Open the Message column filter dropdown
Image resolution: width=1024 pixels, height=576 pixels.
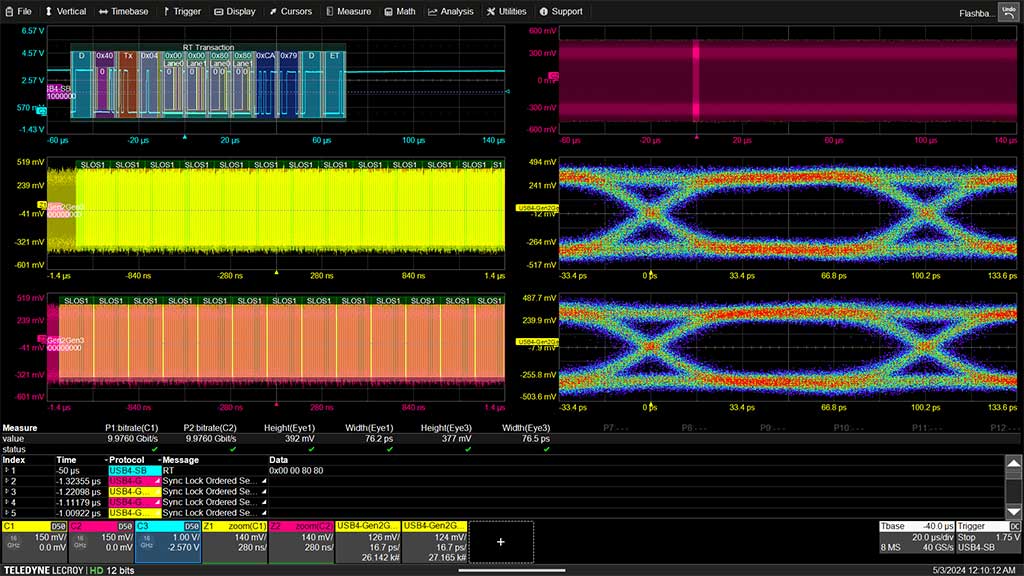point(158,459)
